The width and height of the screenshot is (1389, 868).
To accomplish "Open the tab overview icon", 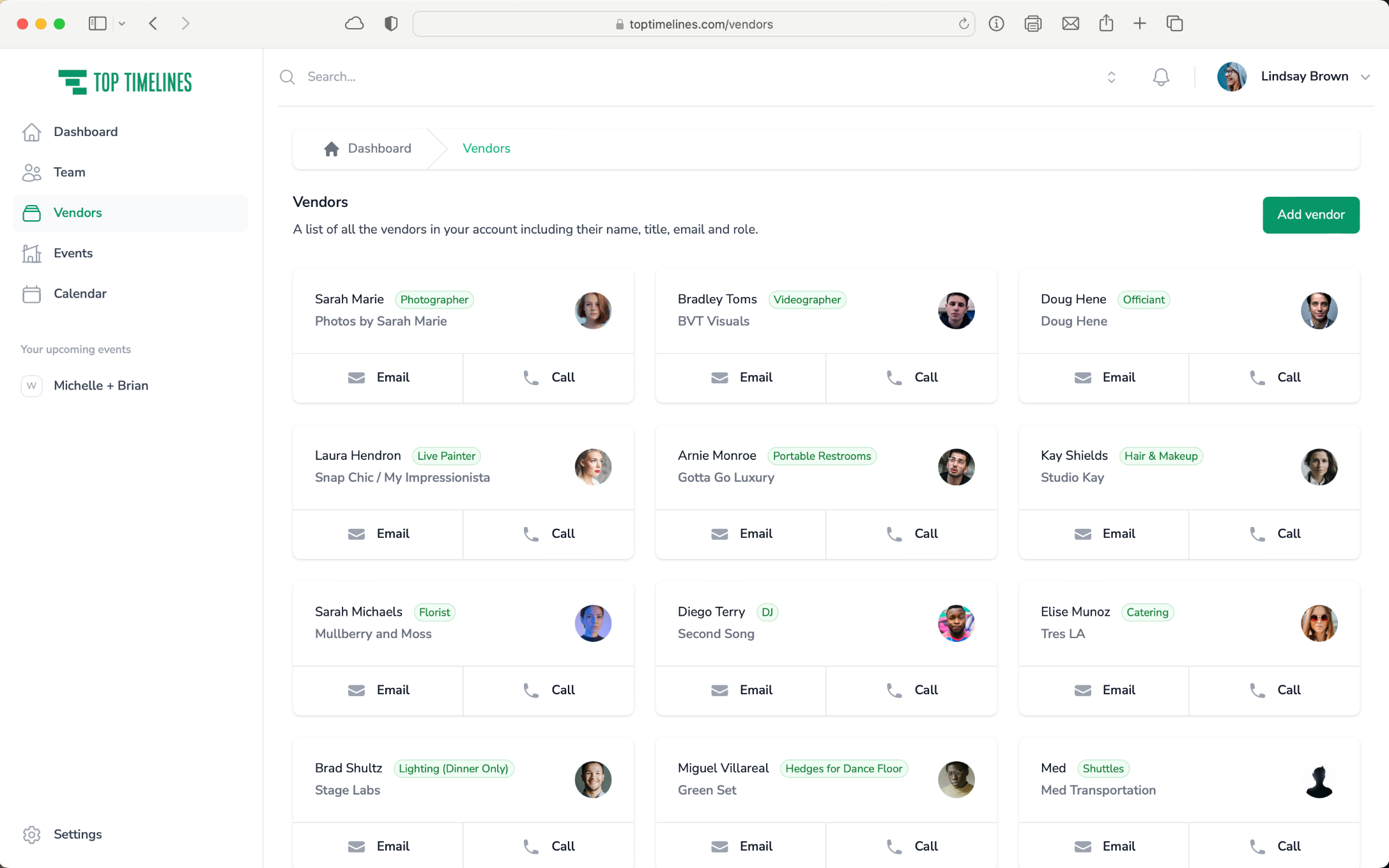I will 1174,24.
